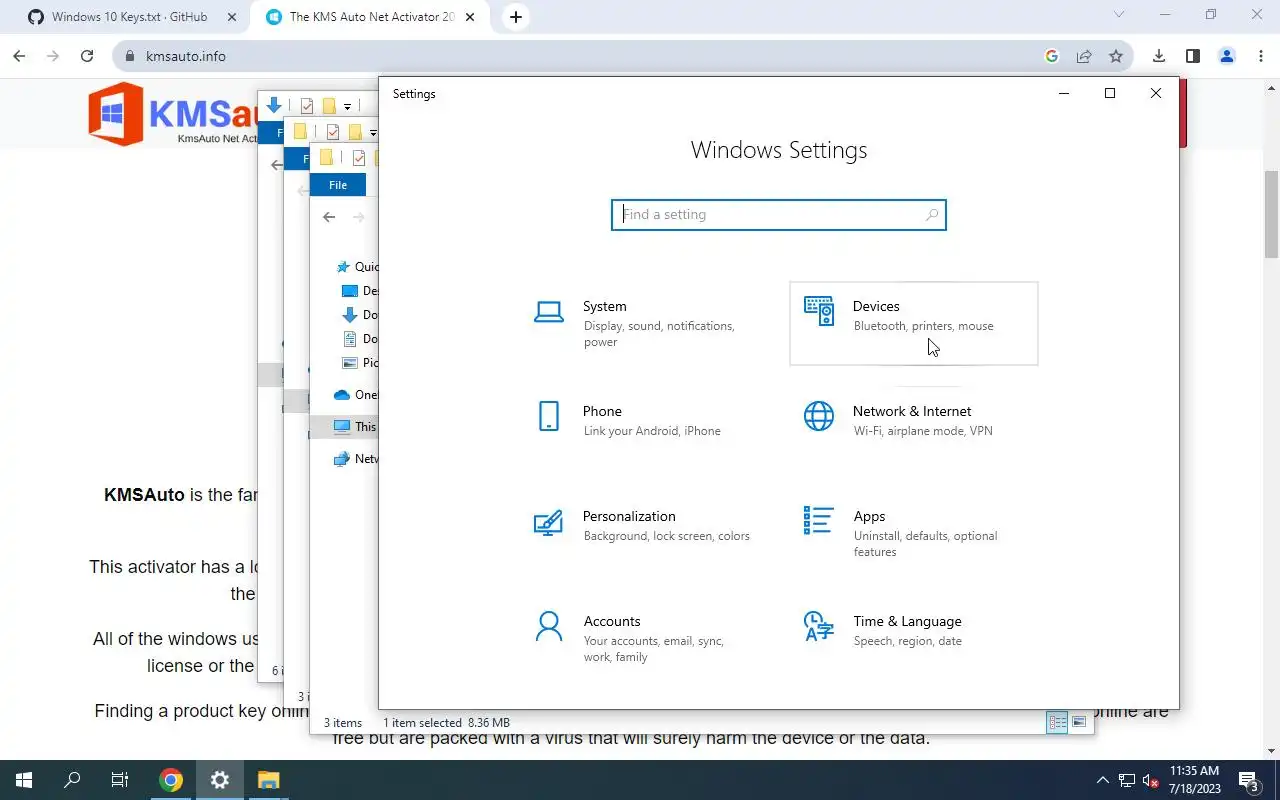
Task: Switch to Chrome from taskbar
Action: point(171,780)
